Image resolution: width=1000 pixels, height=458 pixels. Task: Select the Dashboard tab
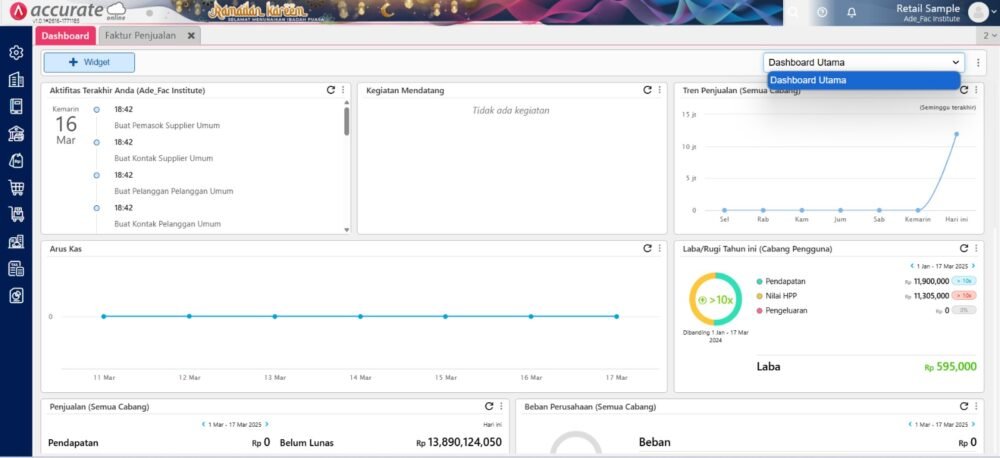tap(65, 35)
